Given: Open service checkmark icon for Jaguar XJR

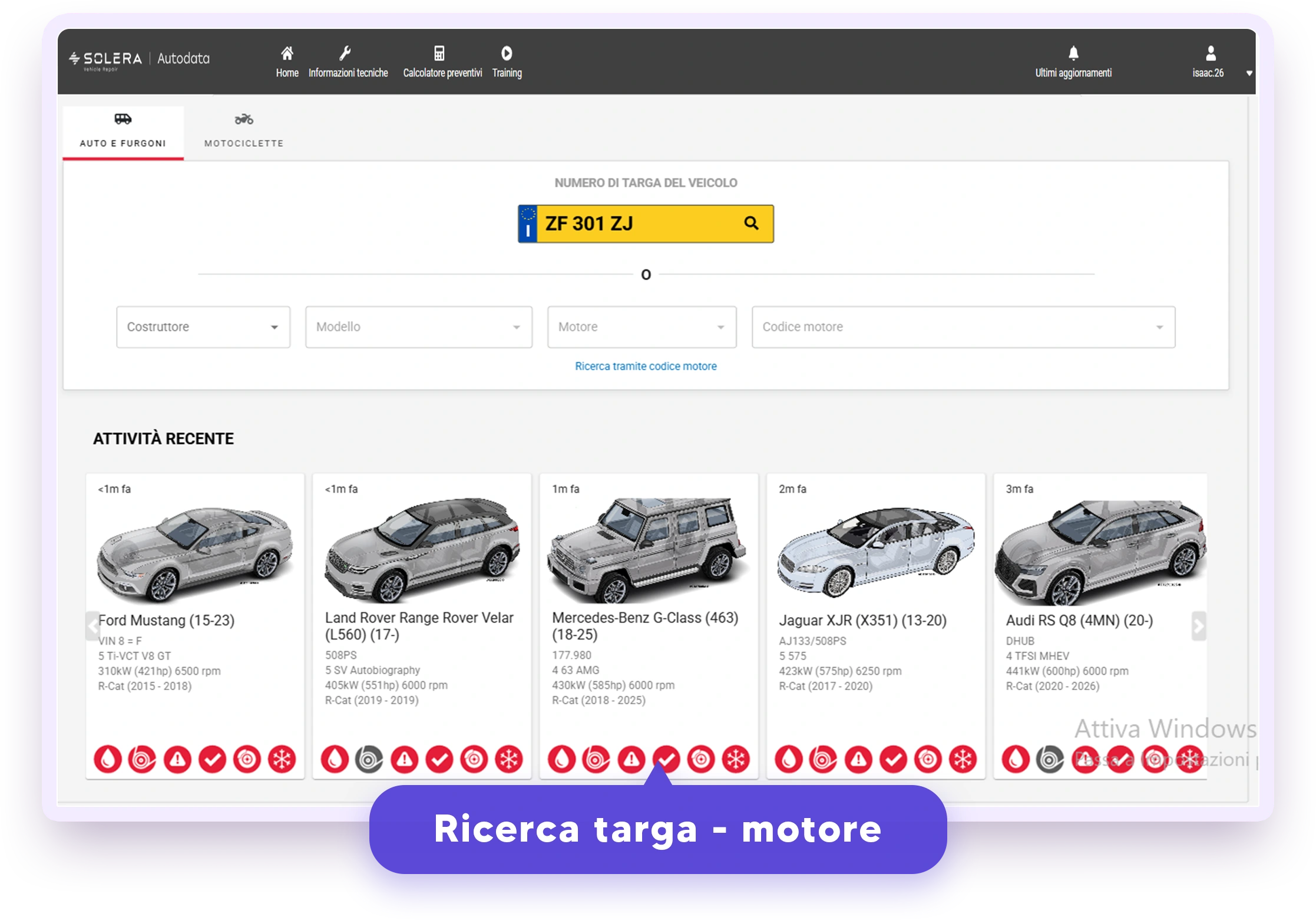Looking at the screenshot, I should coord(893,759).
